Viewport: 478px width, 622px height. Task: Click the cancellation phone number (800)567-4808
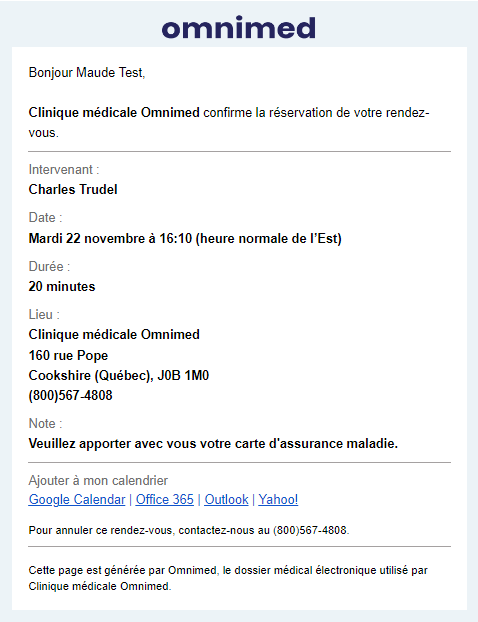coord(310,530)
